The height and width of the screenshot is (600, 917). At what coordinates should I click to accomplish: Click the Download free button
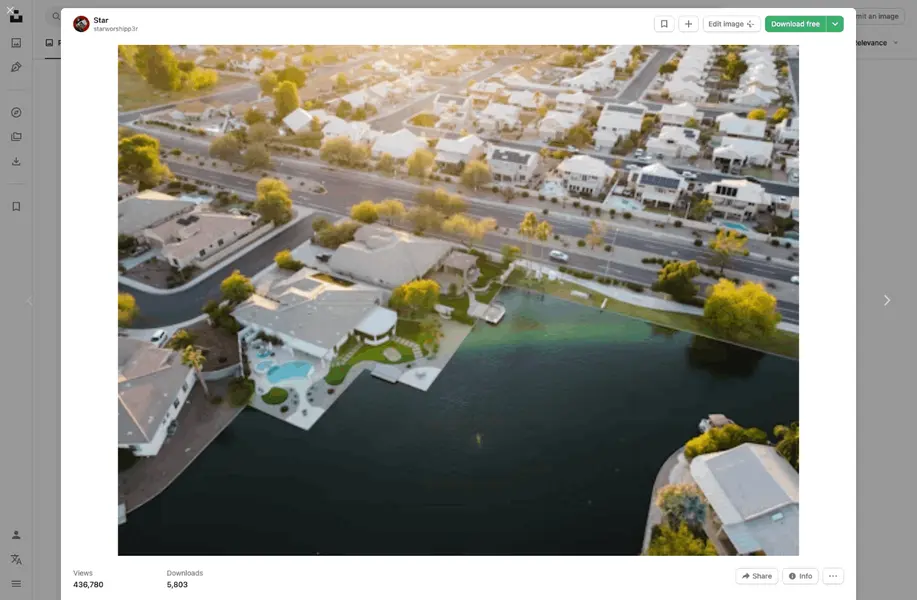795,24
